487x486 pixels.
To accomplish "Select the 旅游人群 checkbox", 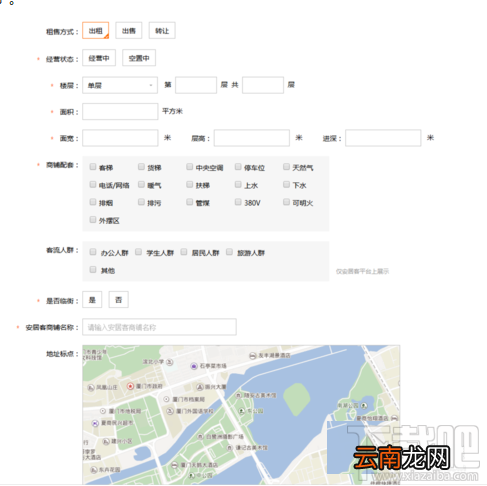I will tap(229, 252).
